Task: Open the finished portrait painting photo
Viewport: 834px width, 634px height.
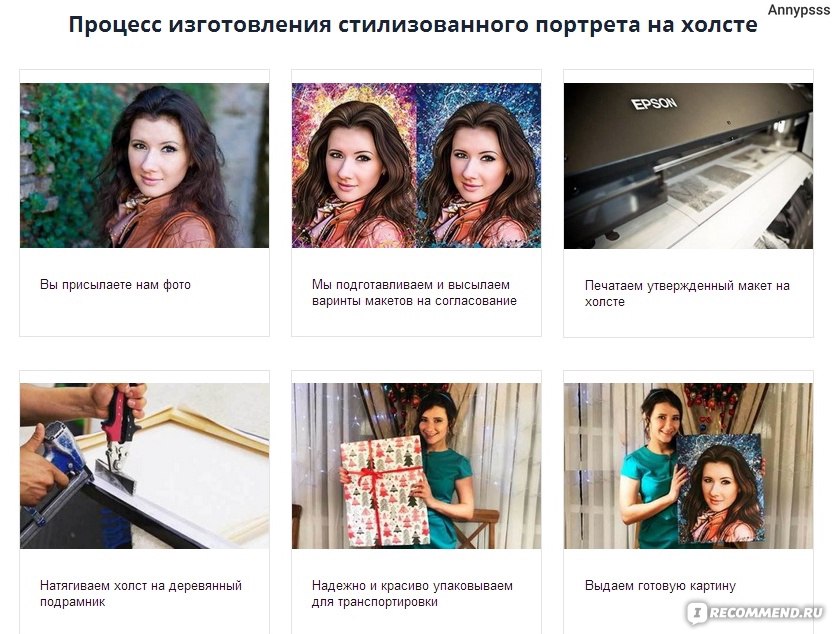Action: click(688, 466)
